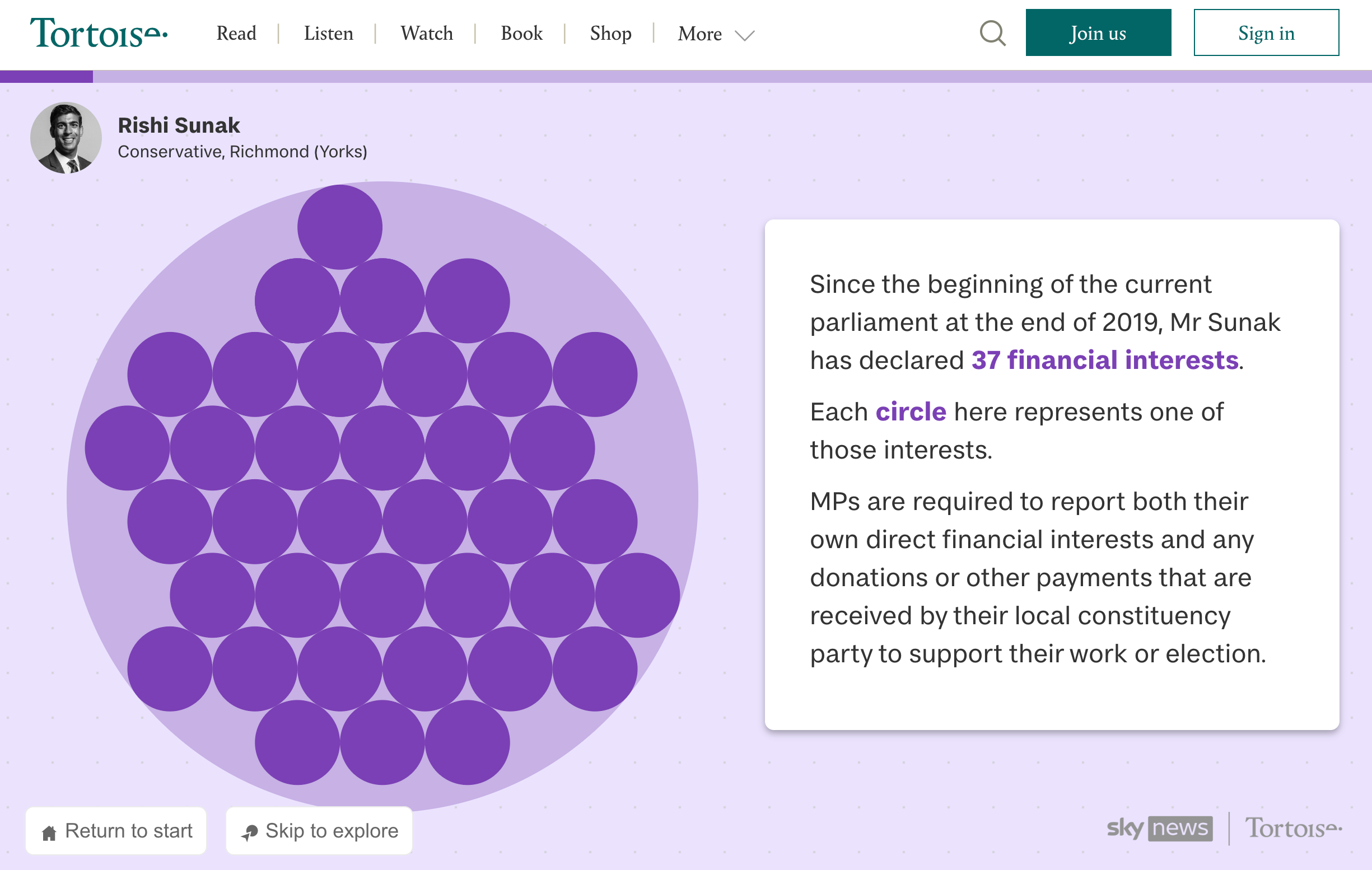
Task: Go to the Watch section
Action: click(426, 33)
